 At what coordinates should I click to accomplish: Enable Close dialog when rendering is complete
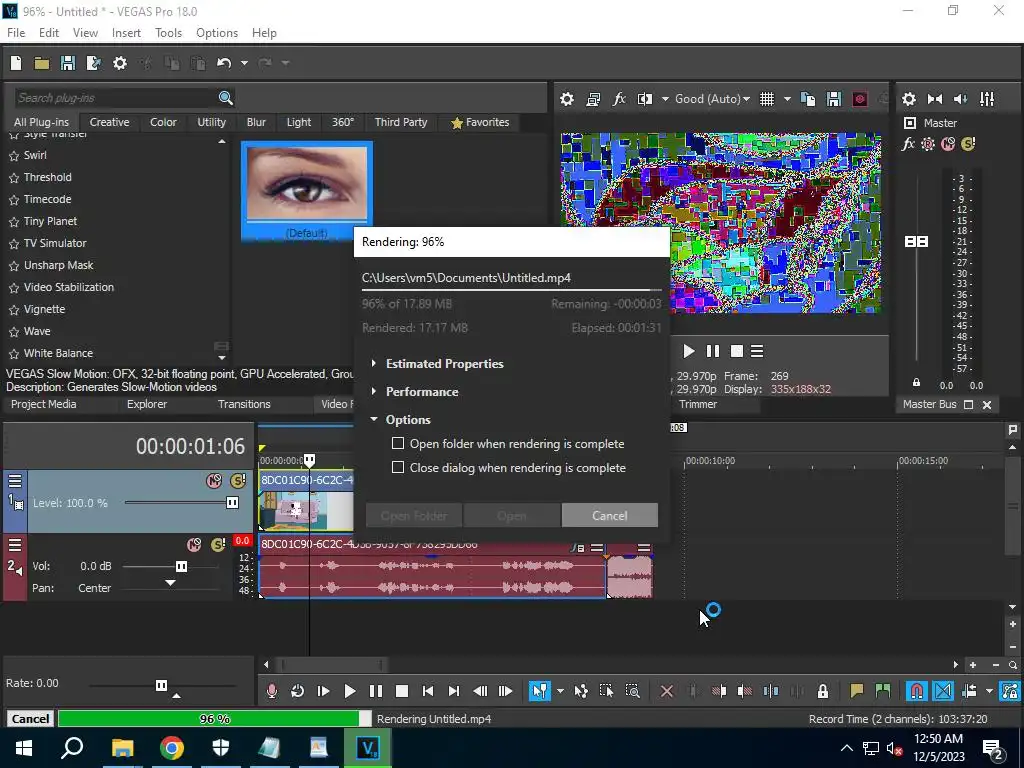(398, 468)
